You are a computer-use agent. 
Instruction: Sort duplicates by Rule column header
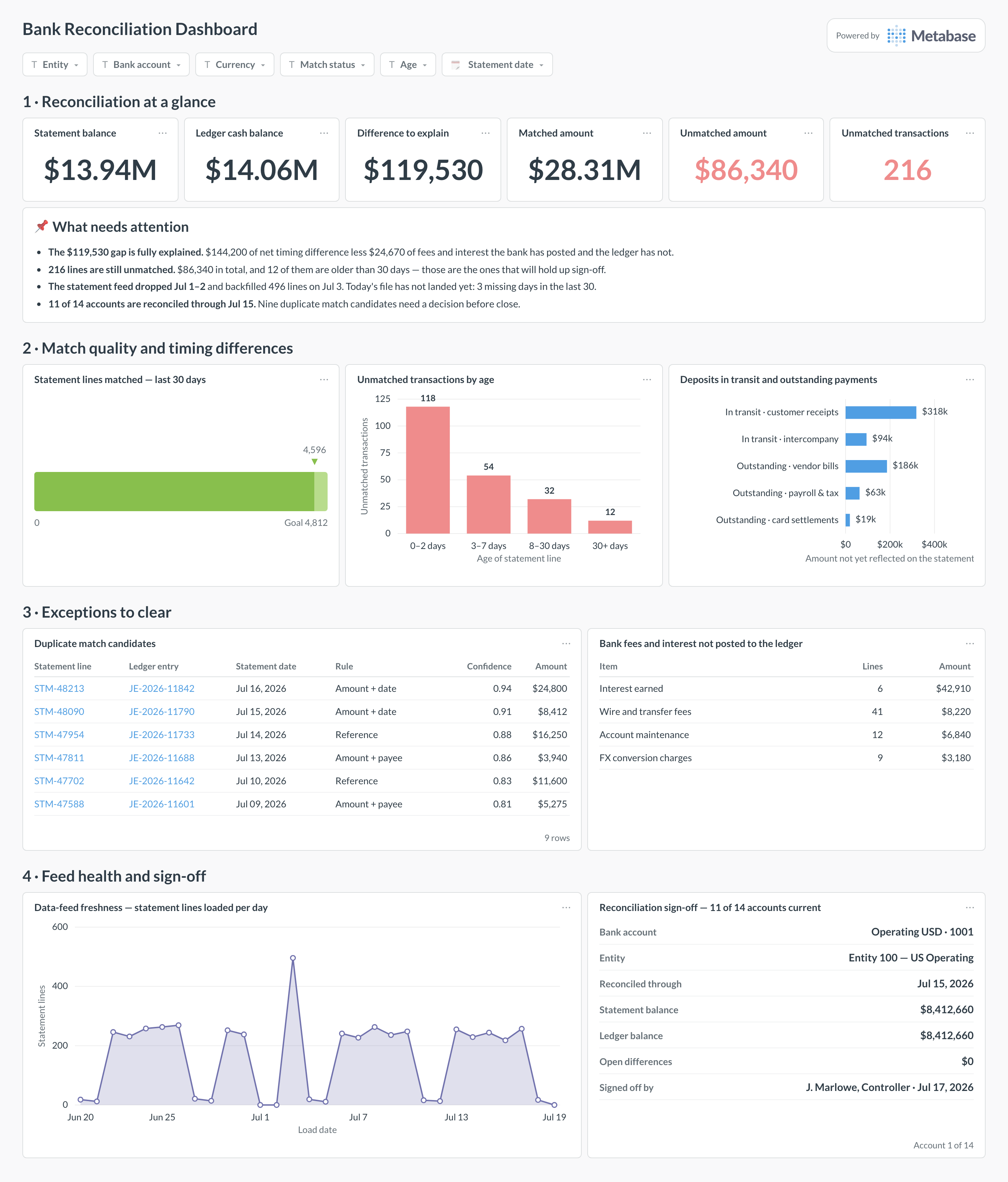(x=344, y=666)
